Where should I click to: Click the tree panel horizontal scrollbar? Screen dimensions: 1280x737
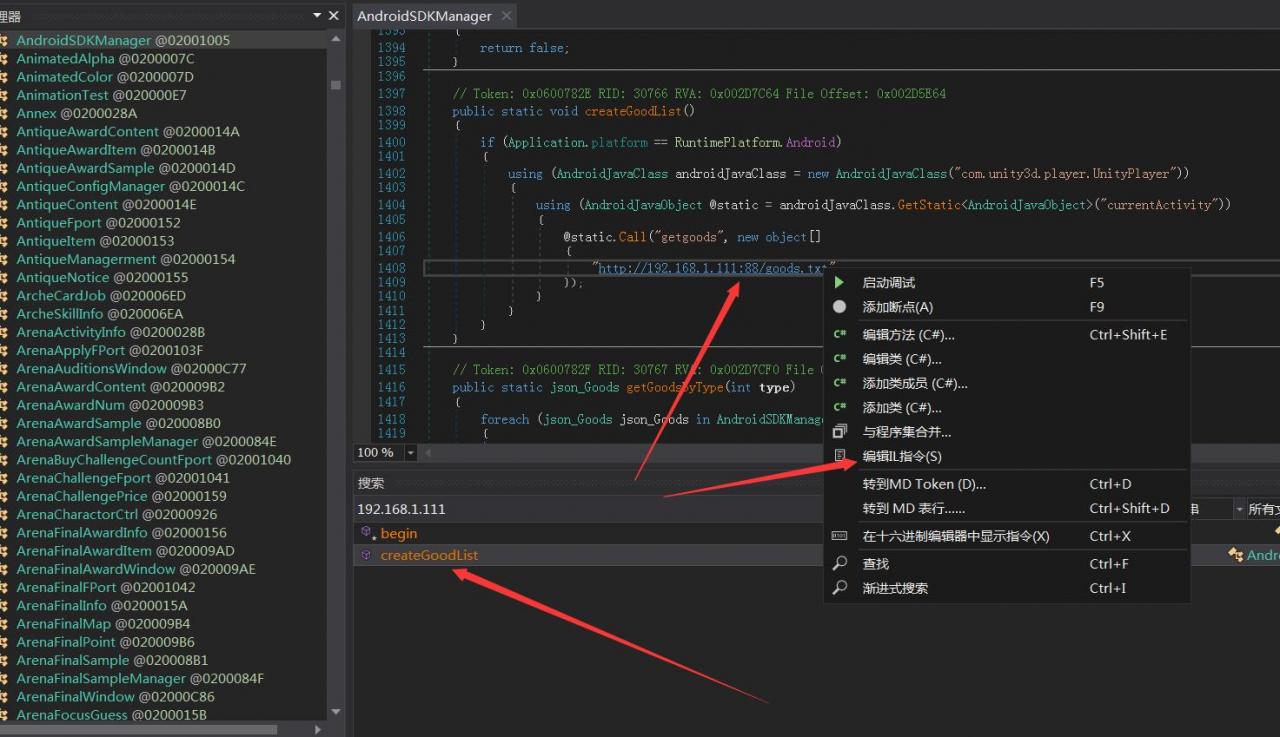tap(138, 729)
